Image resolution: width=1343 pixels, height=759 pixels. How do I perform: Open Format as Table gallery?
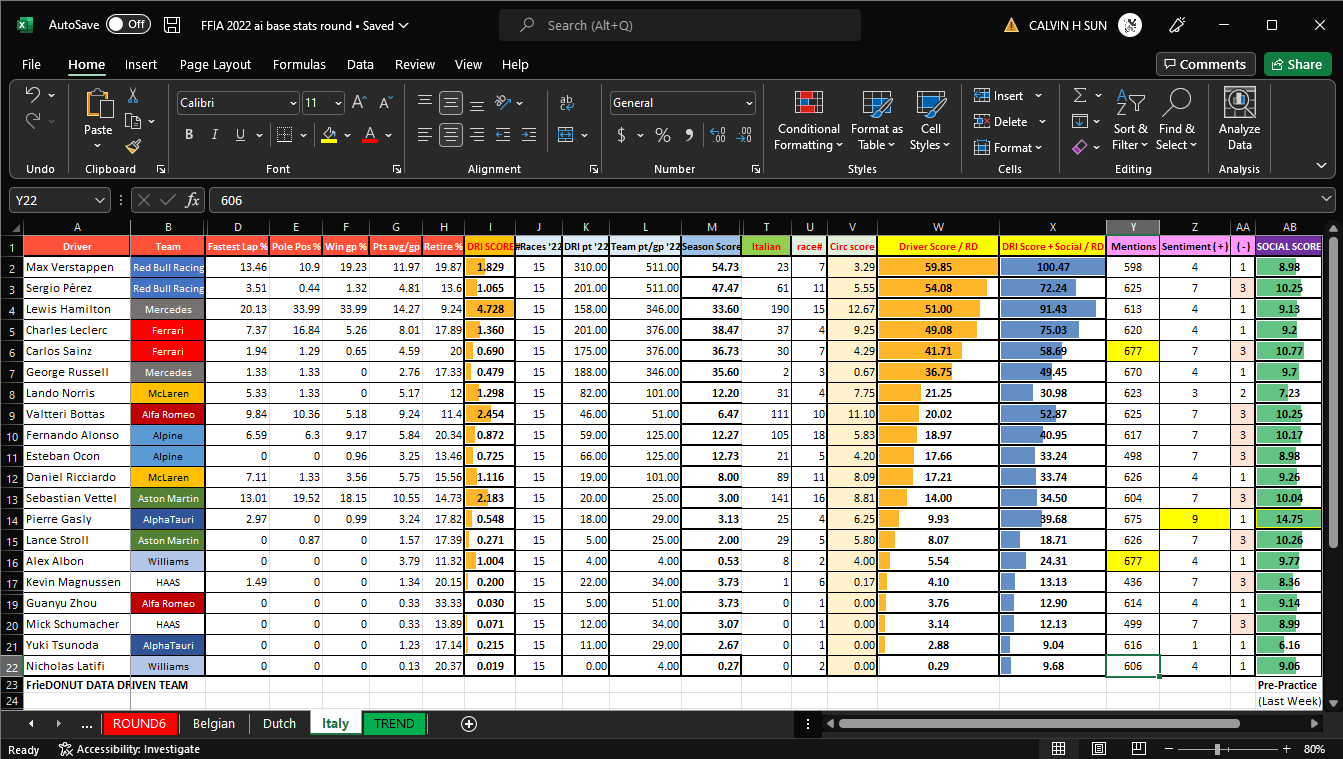coord(877,121)
